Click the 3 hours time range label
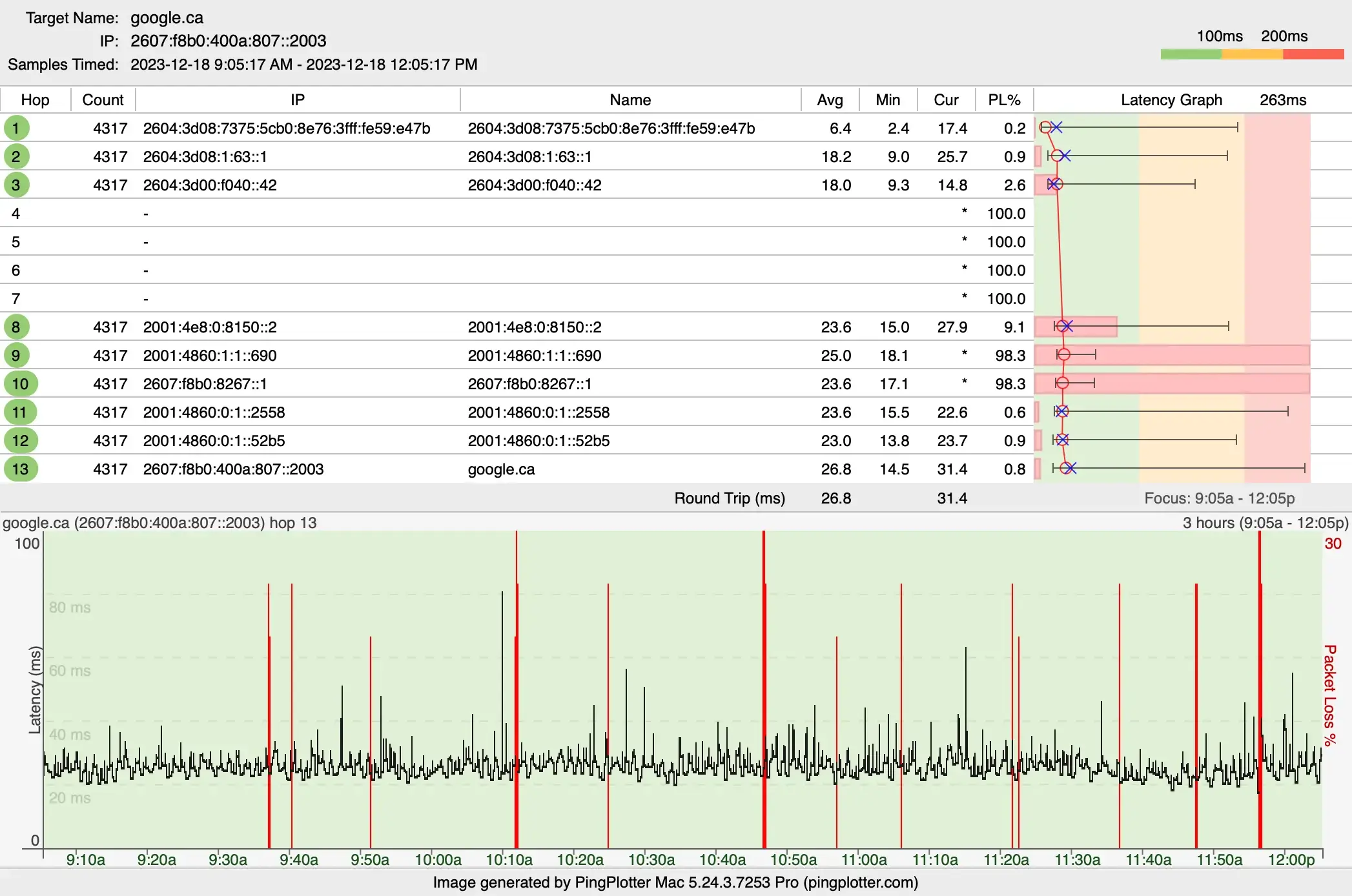Viewport: 1352px width, 896px height. (1265, 523)
